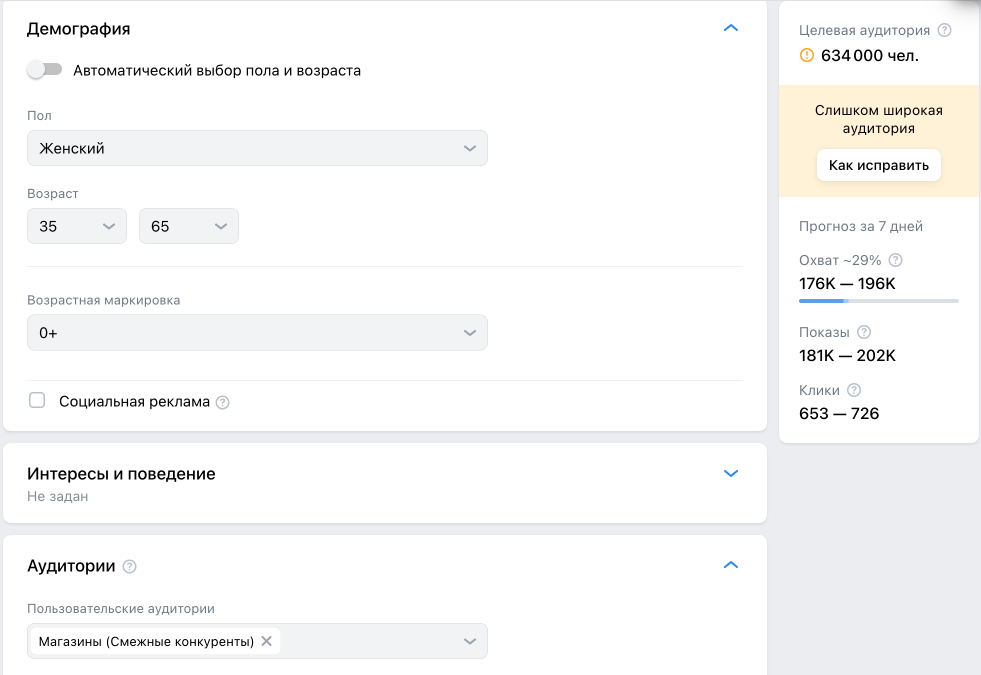Click the Как исправить button
Screen dimensions: 981x675
point(879,165)
